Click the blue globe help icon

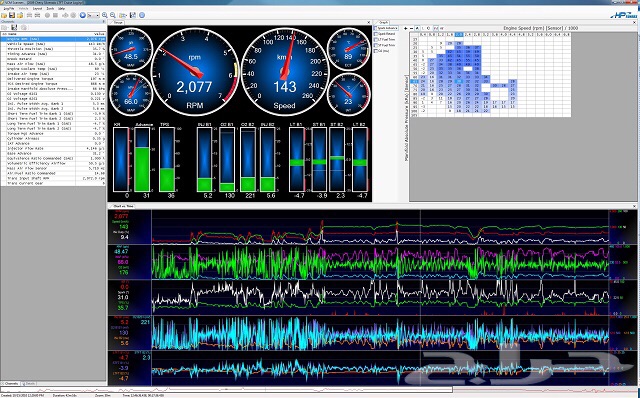tap(142, 15)
